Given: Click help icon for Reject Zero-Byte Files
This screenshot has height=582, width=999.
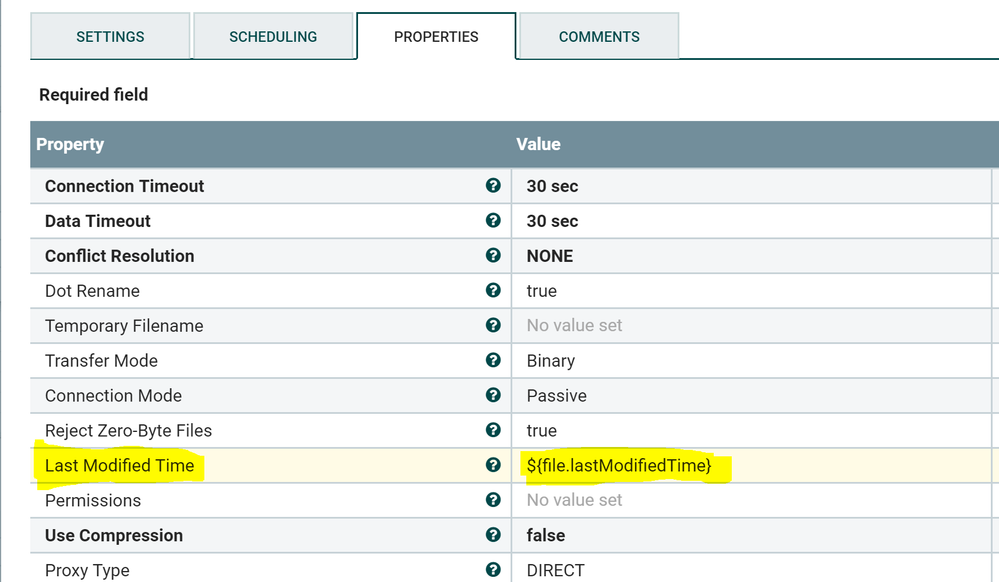Looking at the screenshot, I should click(x=493, y=430).
